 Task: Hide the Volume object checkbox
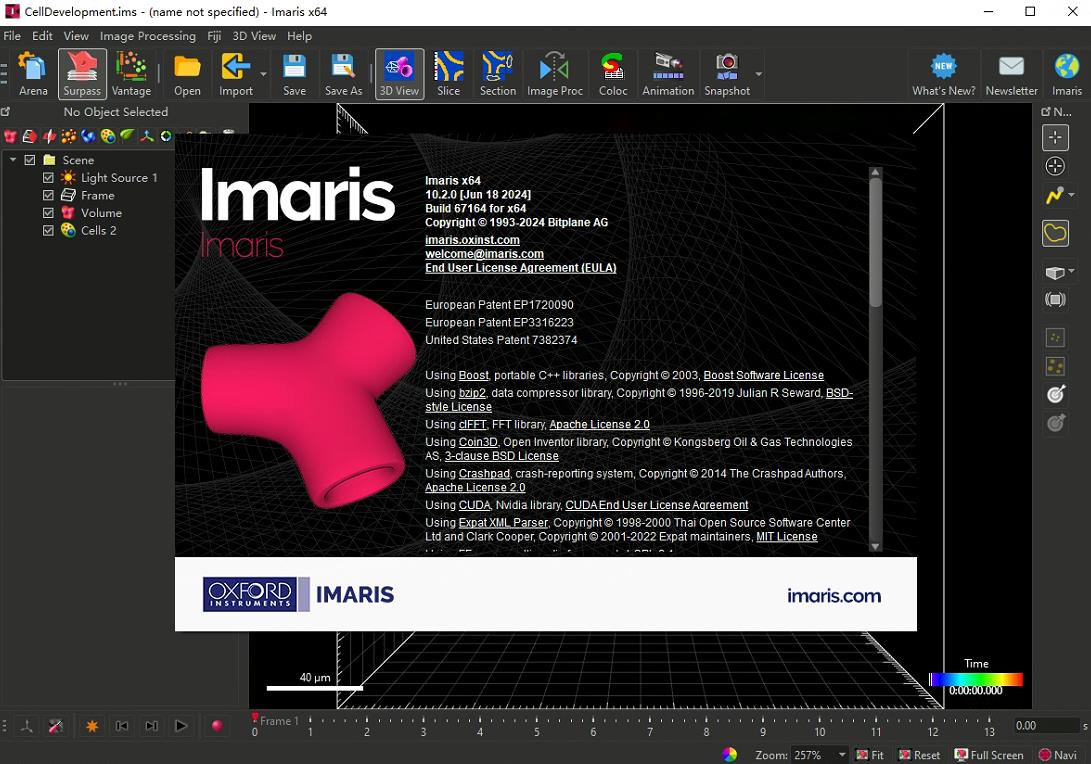(48, 212)
